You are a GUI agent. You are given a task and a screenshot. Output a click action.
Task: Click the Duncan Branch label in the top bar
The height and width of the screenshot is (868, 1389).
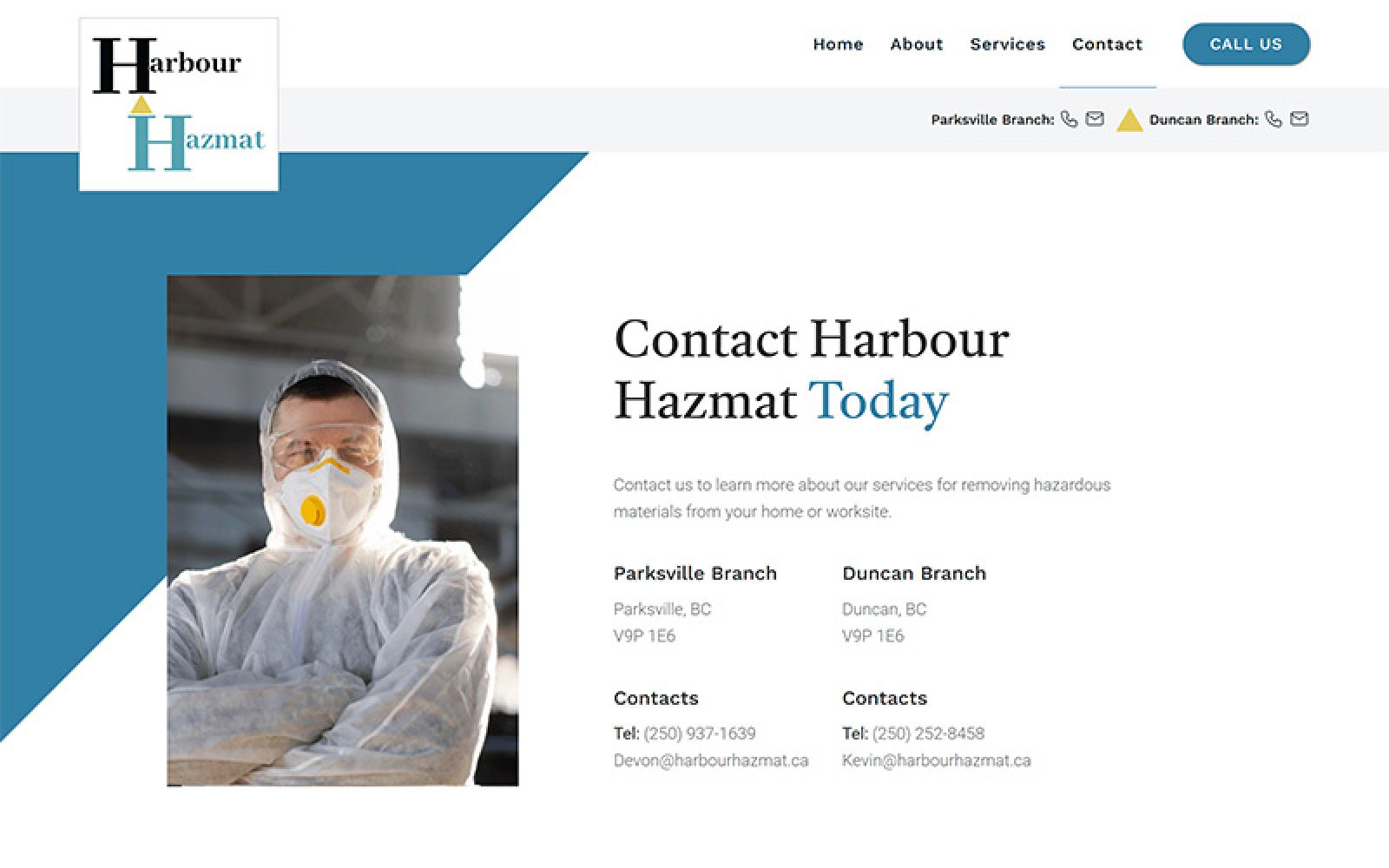pos(1203,120)
